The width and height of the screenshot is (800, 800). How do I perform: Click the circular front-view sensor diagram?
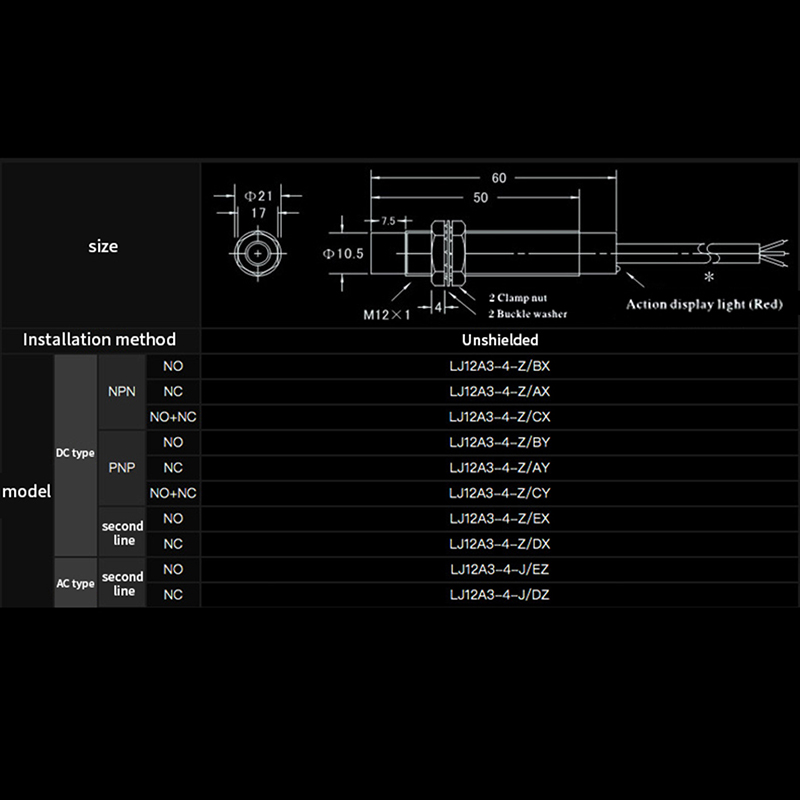tap(258, 255)
